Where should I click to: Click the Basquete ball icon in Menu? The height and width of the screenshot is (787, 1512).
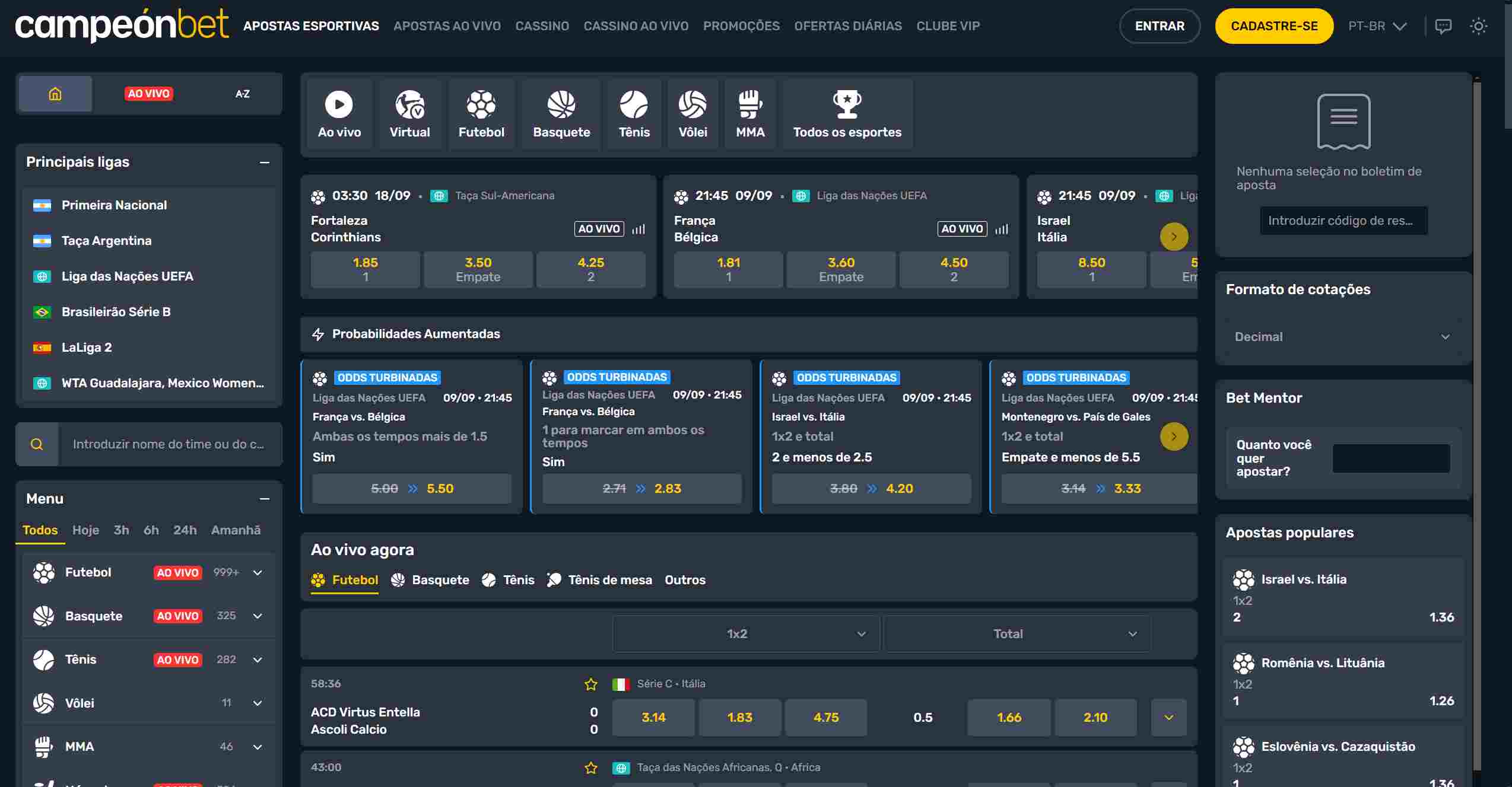[44, 616]
